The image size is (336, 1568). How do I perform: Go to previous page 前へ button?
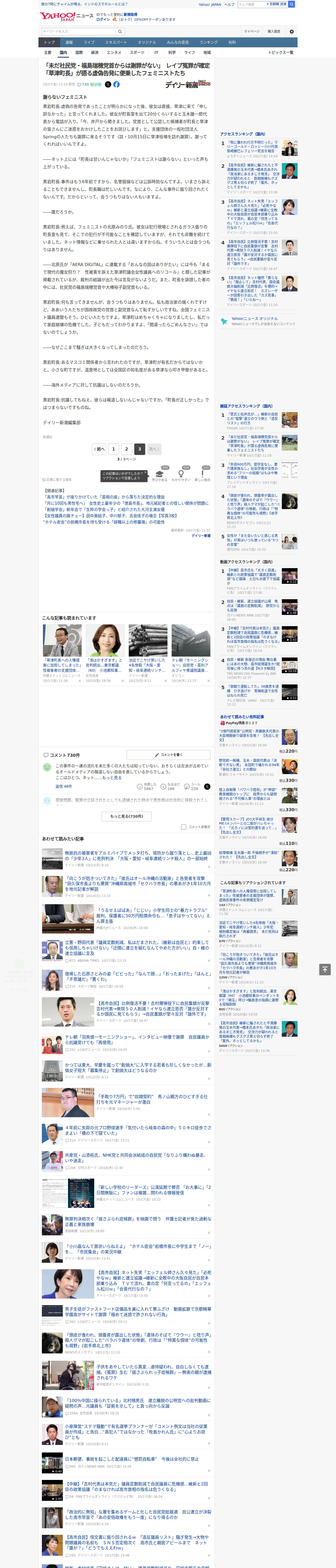tap(99, 449)
